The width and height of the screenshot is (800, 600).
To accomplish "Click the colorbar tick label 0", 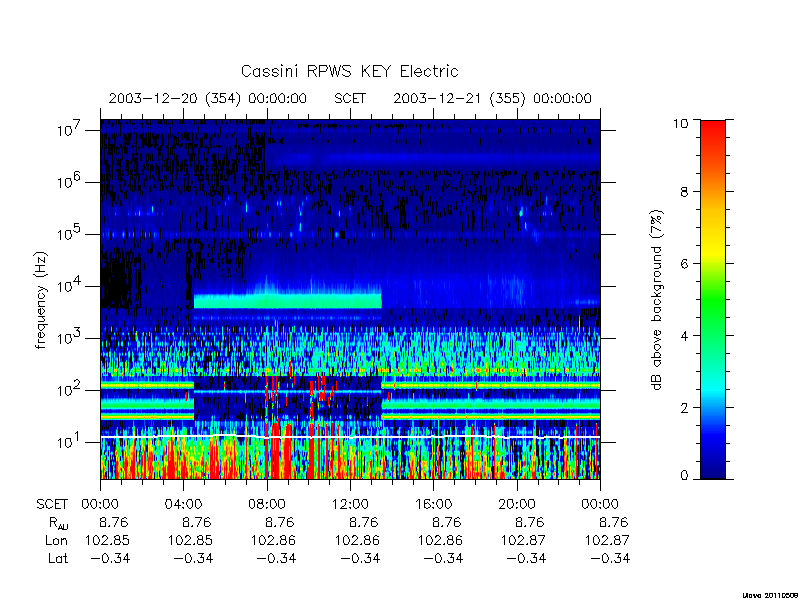I will (684, 476).
